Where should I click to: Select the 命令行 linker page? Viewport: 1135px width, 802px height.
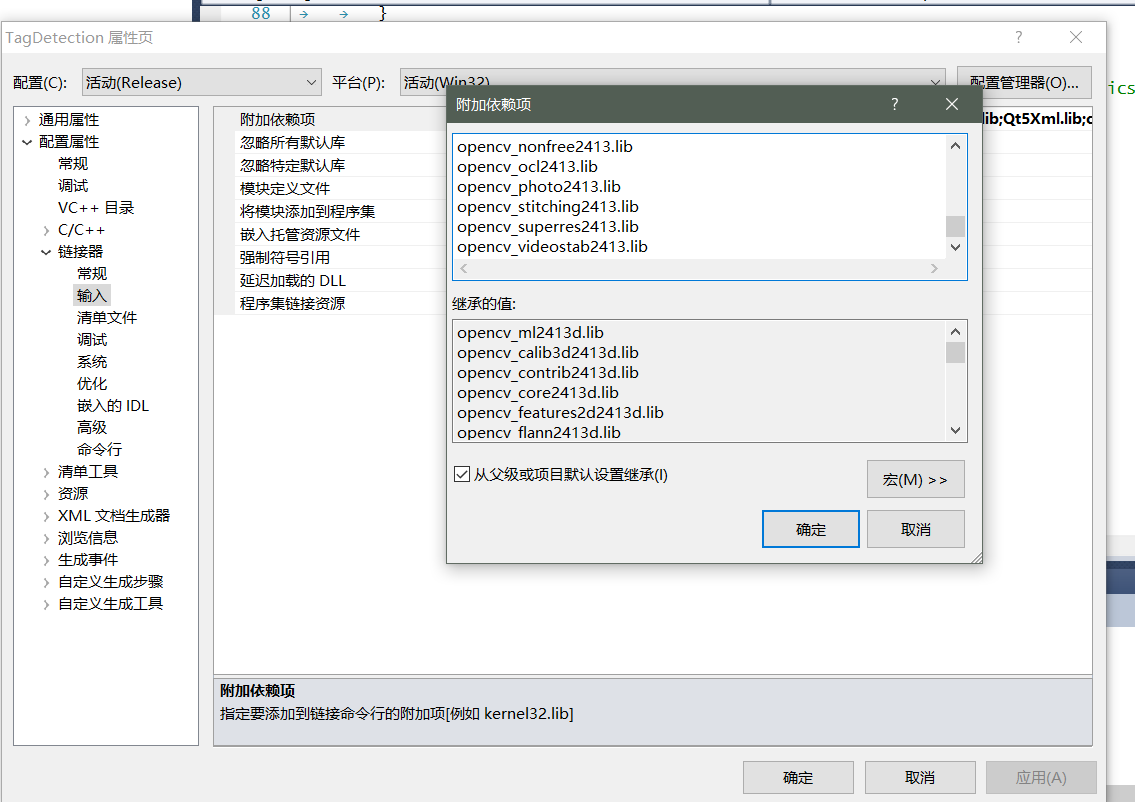pyautogui.click(x=99, y=449)
